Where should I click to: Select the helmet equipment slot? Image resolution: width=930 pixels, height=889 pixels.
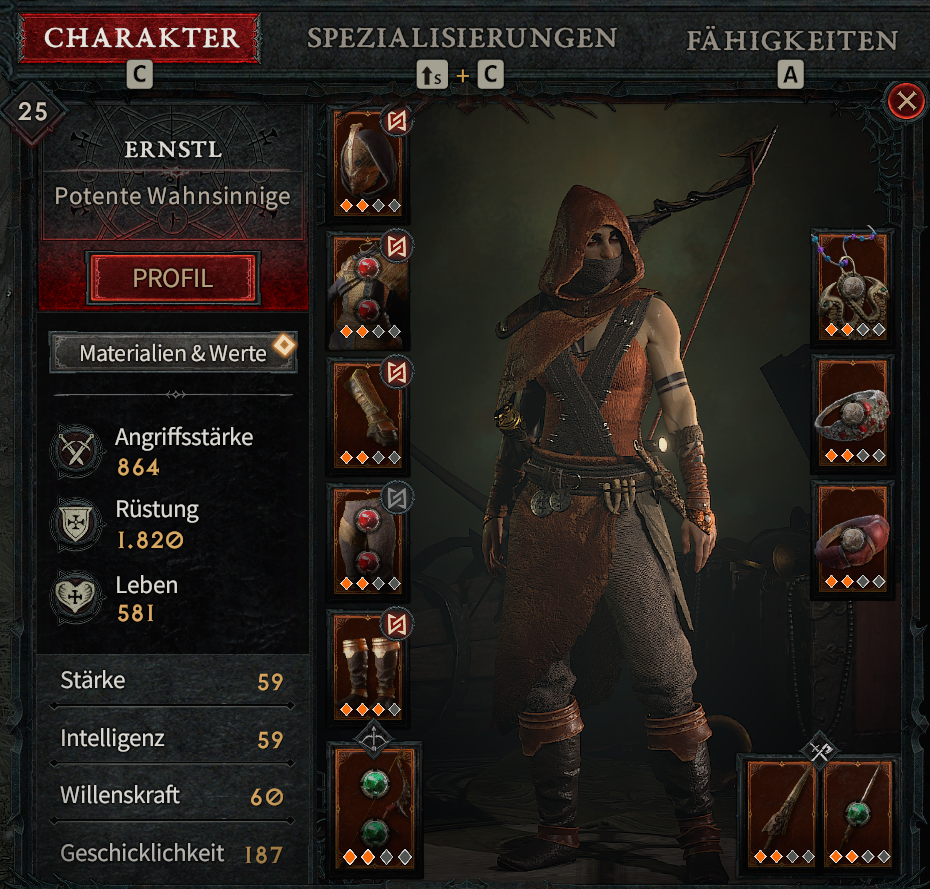[368, 163]
